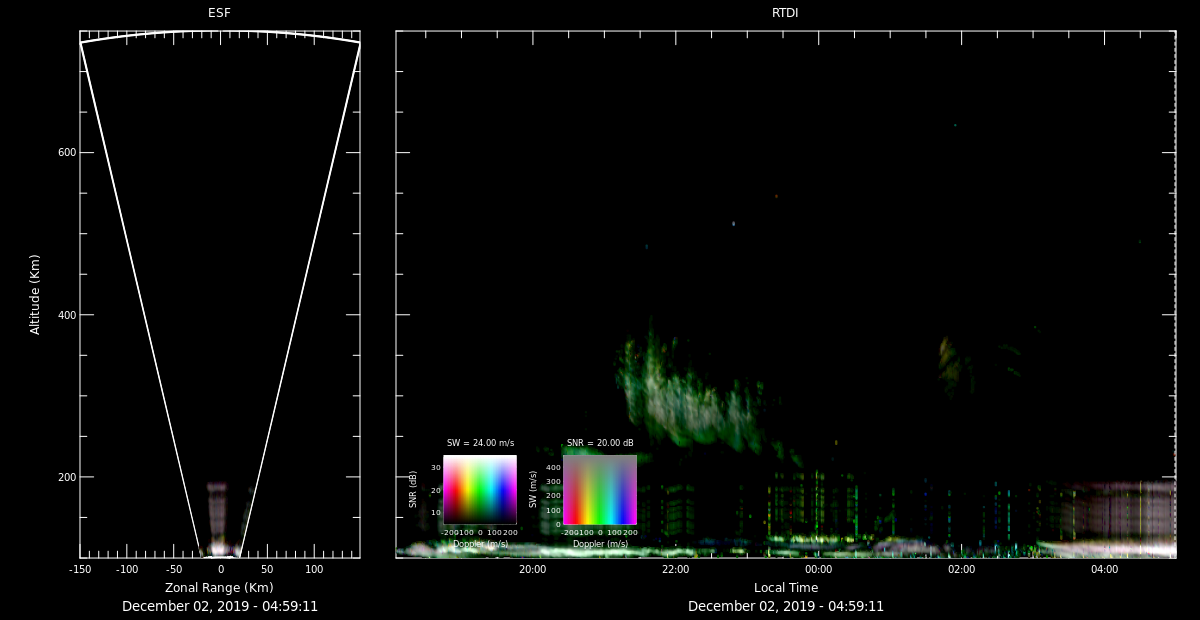
Task: Click the SNR (dB) legend axis label
Action: [413, 490]
